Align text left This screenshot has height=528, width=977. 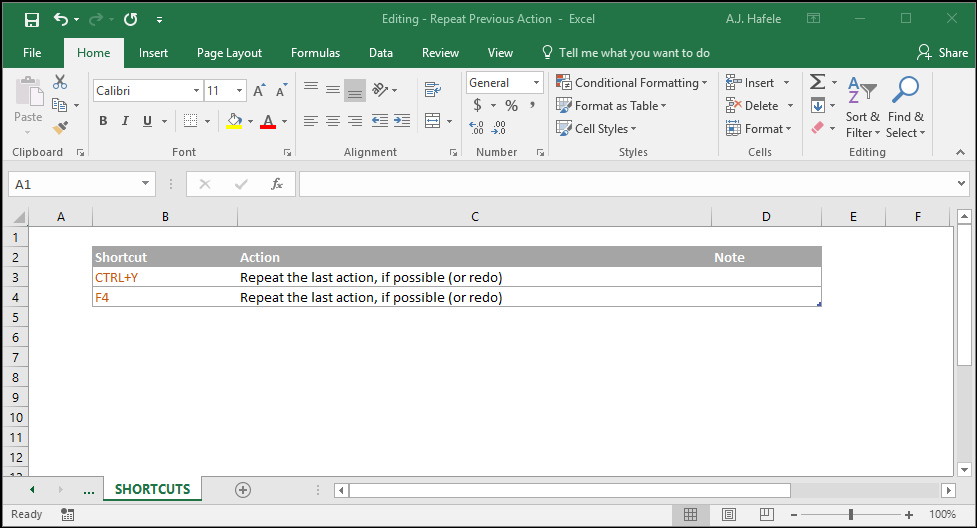[311, 121]
